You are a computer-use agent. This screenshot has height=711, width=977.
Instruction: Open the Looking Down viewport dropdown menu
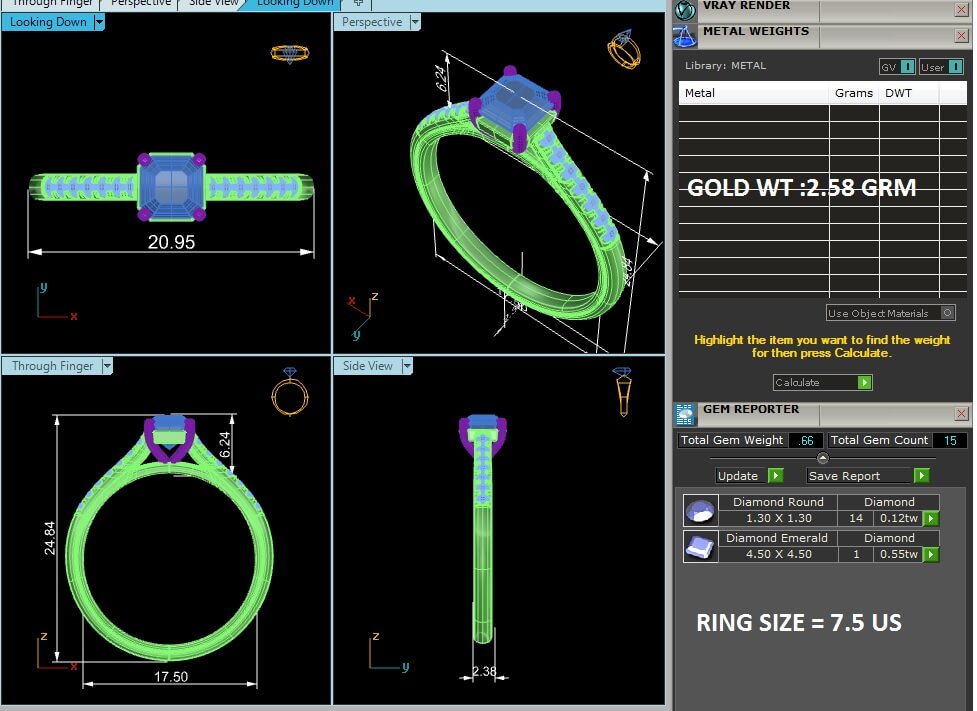[x=99, y=22]
